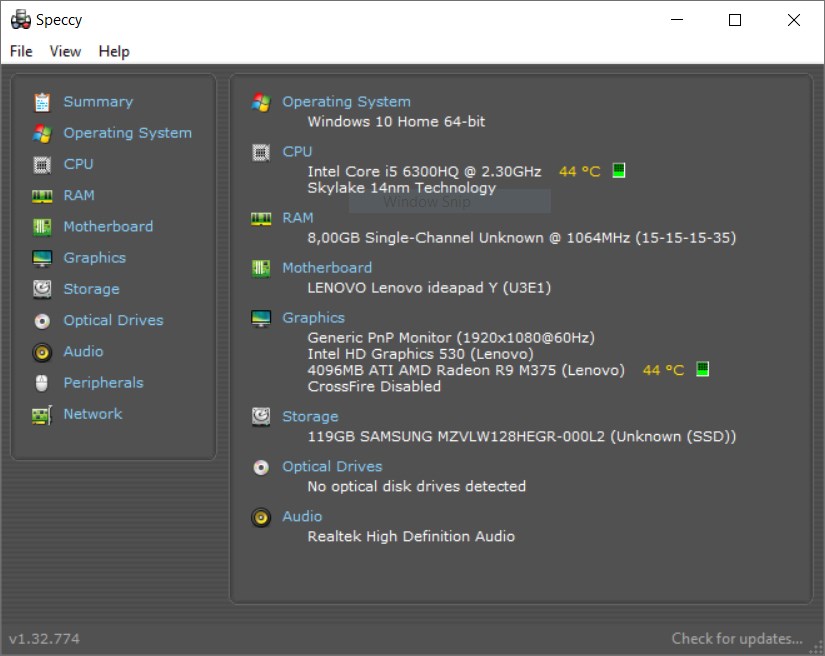
Task: Open the Optical Drives heading link in summary
Action: click(333, 467)
